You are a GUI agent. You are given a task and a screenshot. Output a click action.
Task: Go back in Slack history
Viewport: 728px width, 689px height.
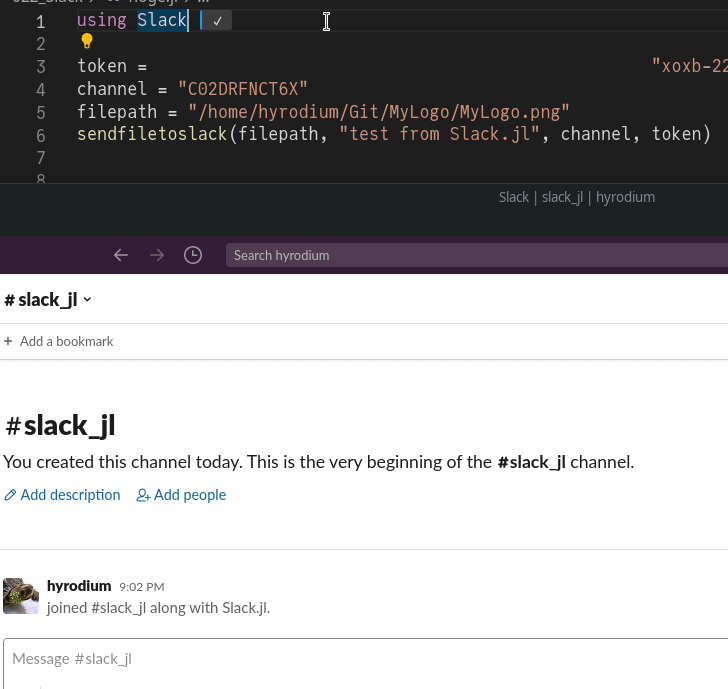(121, 255)
